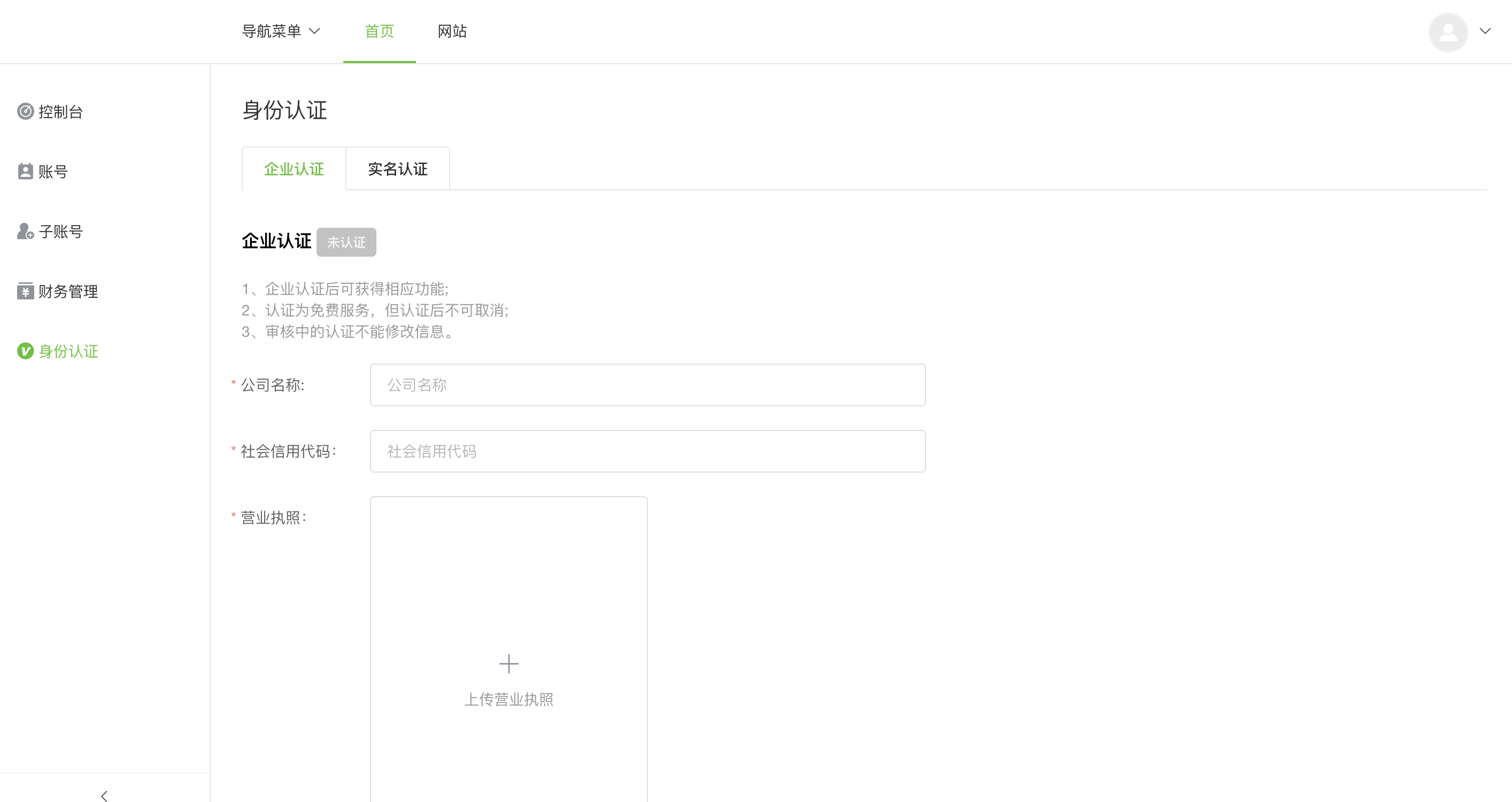Click the 上传营业执照 upload text

[509, 700]
